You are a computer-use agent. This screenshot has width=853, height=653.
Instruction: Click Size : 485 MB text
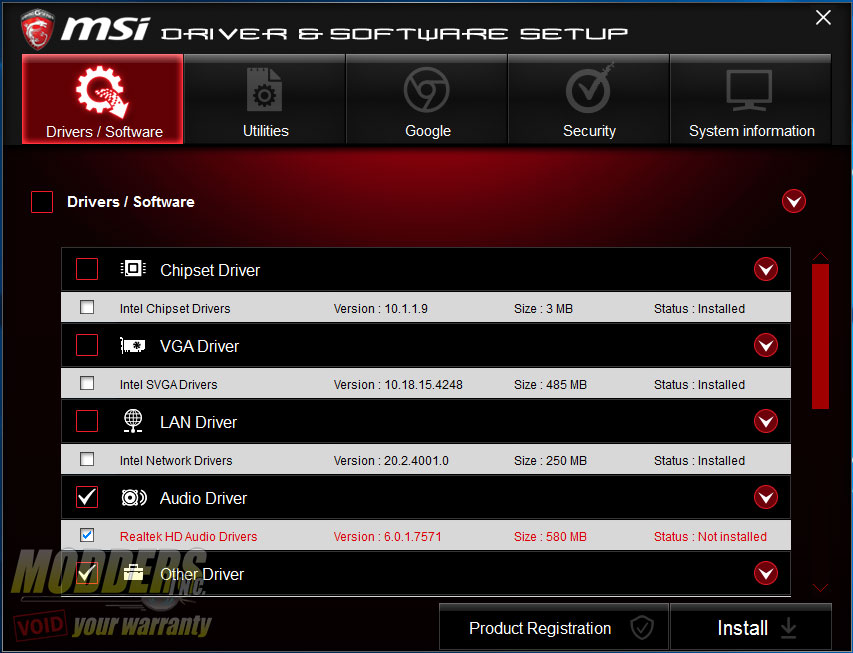point(551,385)
